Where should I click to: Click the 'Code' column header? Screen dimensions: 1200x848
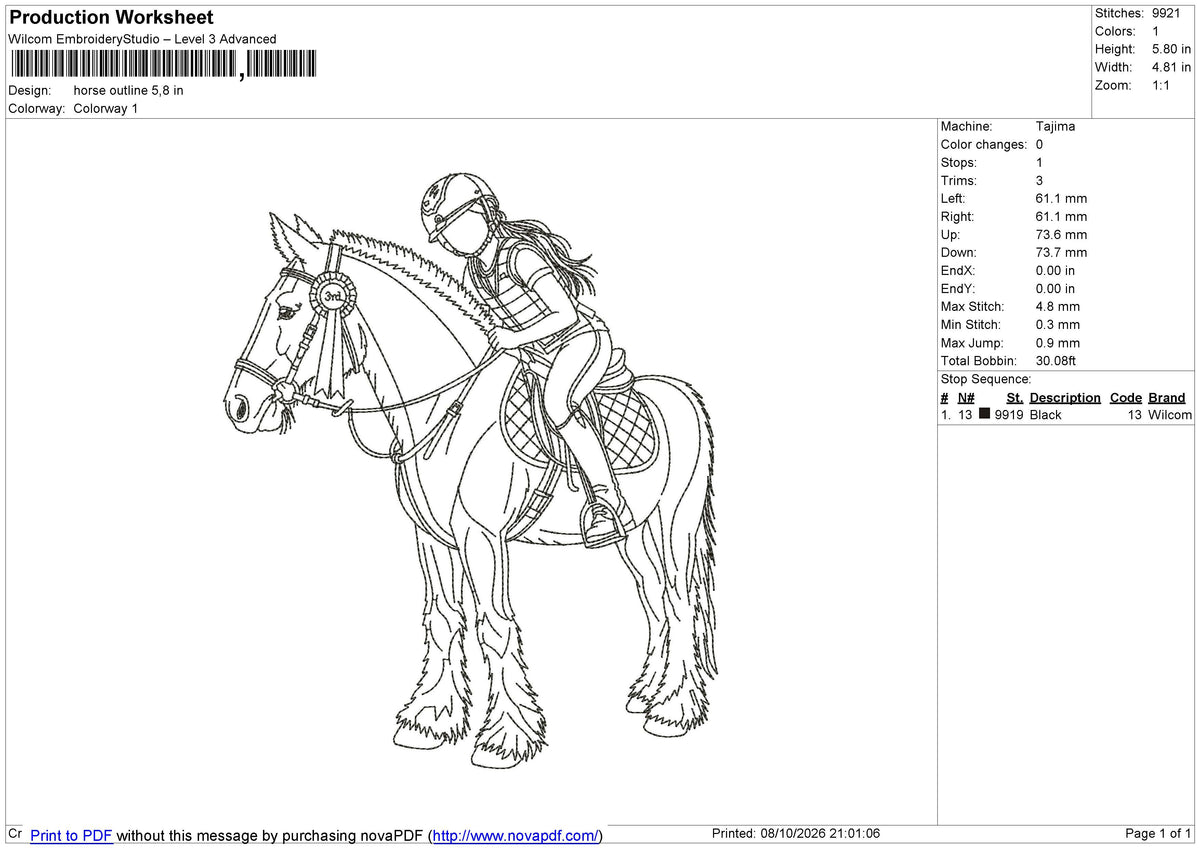tap(1126, 397)
